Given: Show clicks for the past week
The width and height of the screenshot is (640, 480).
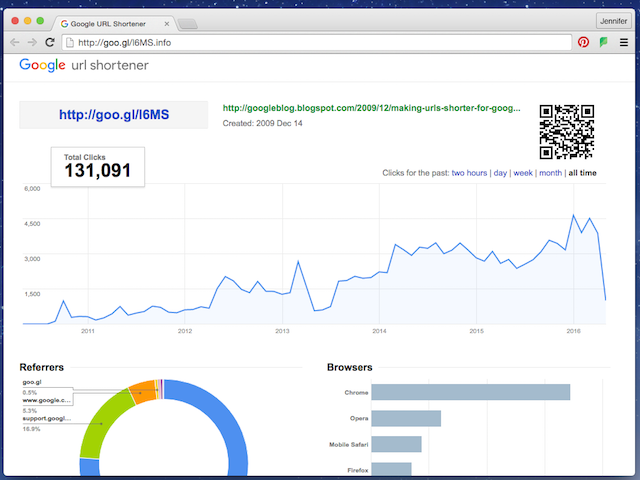Looking at the screenshot, I should click(523, 173).
